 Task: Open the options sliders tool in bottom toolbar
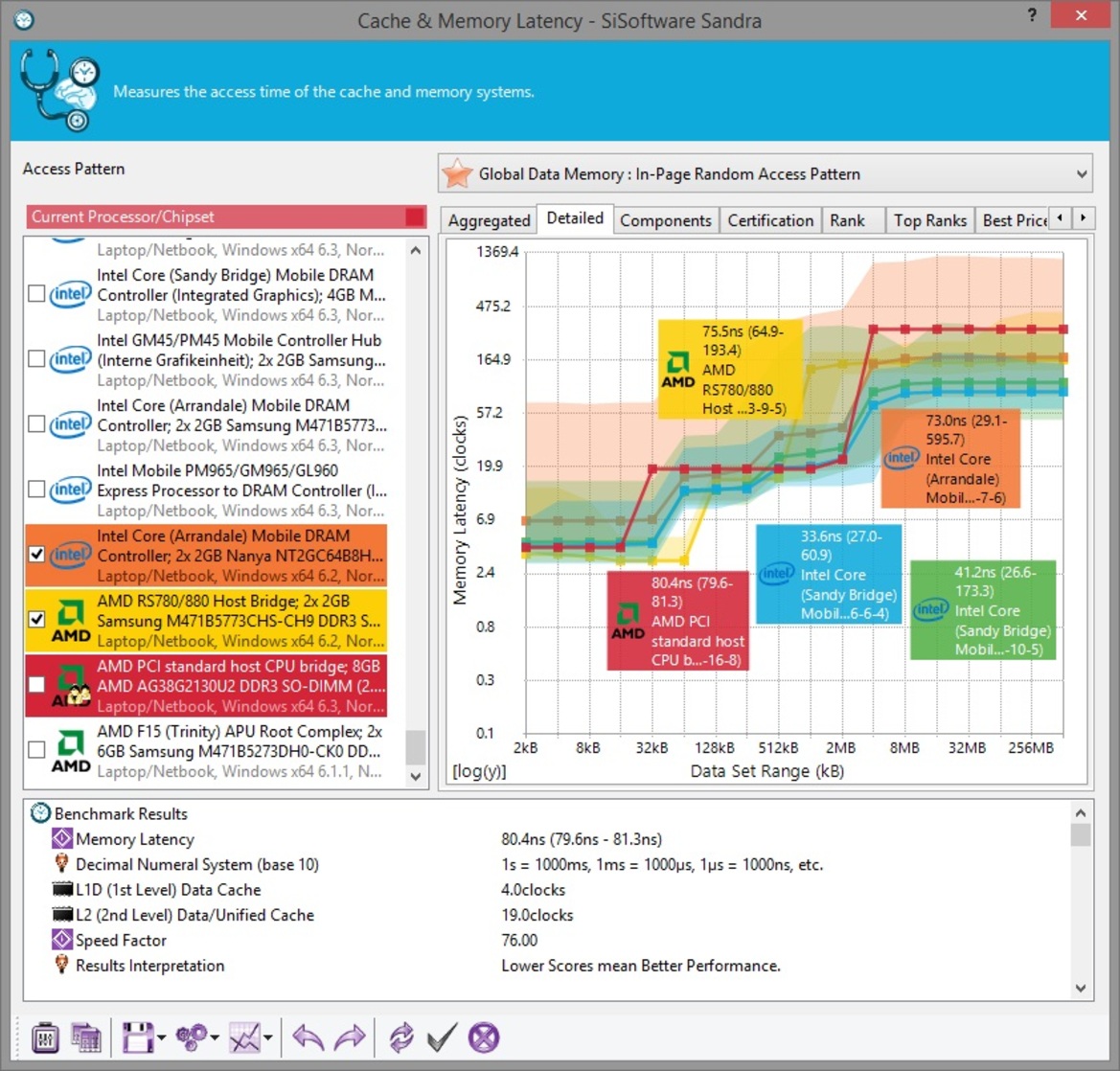(x=46, y=1037)
